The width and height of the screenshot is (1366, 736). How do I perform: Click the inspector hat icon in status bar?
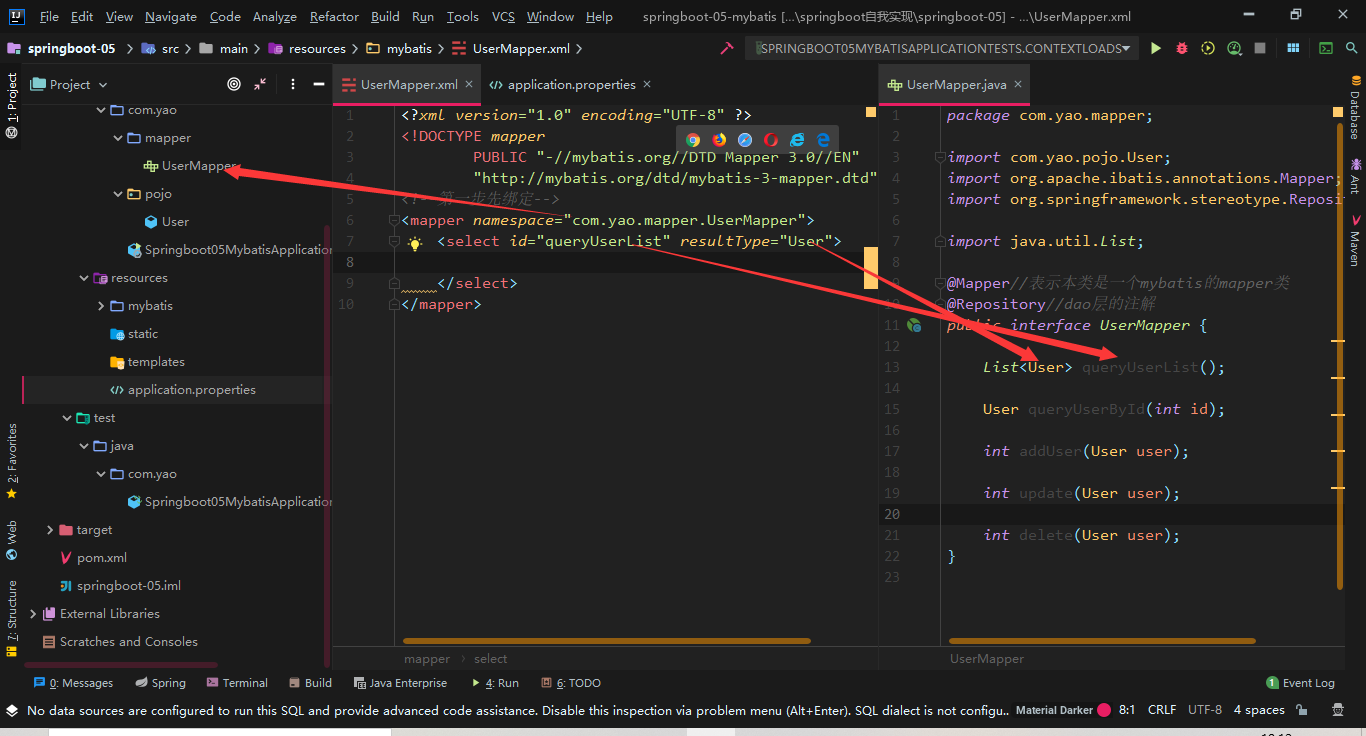pyautogui.click(x=1338, y=710)
